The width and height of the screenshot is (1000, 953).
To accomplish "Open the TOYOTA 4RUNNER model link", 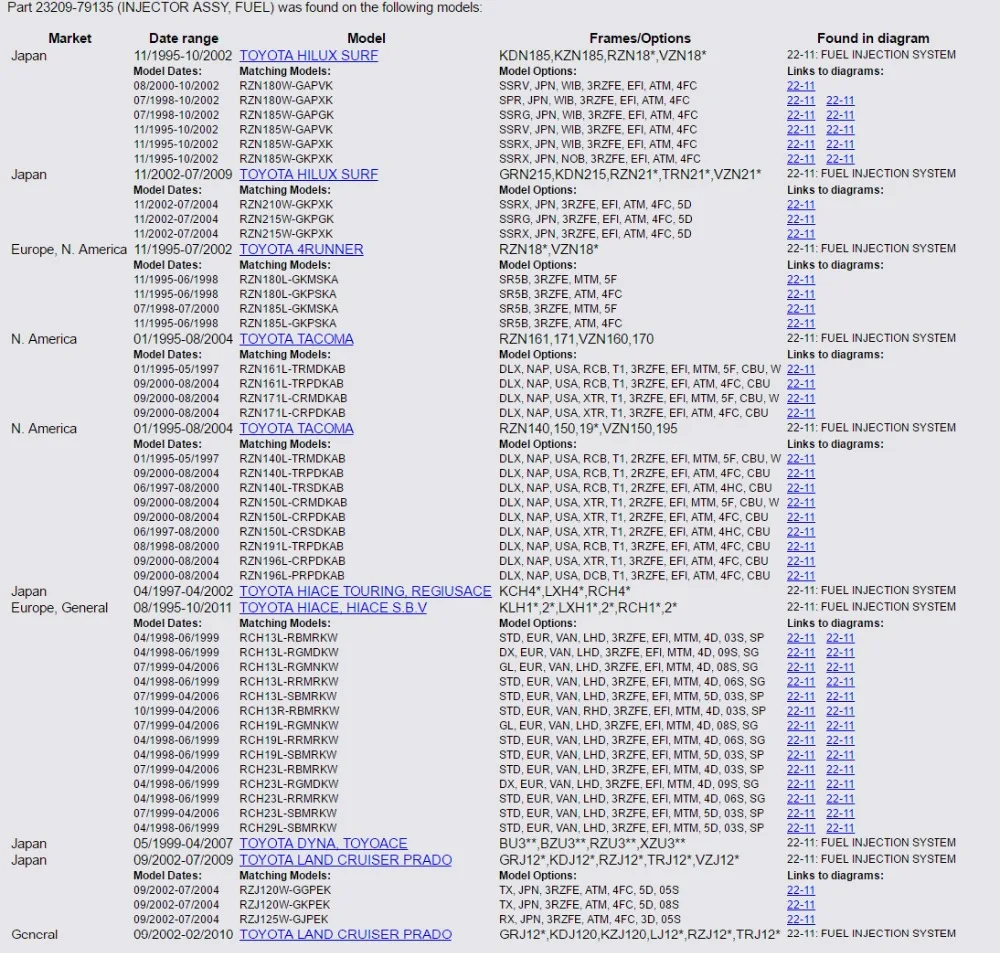I will [301, 249].
